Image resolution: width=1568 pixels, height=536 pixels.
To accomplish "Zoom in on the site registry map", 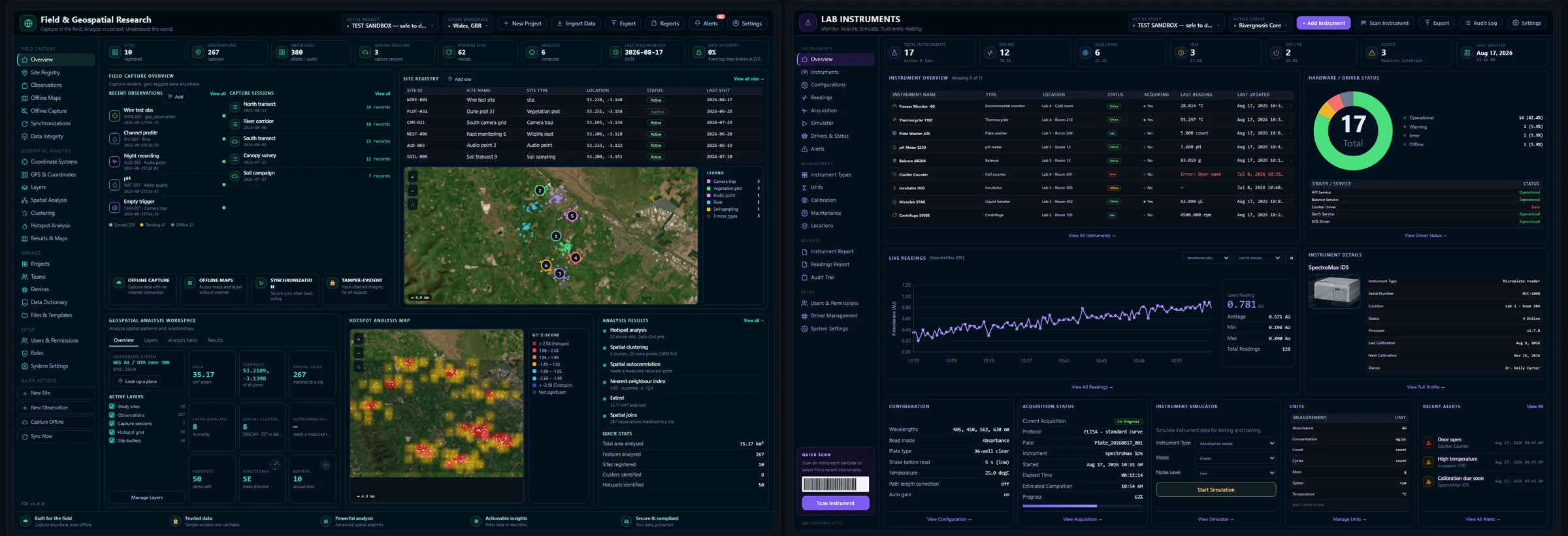I will pos(412,177).
